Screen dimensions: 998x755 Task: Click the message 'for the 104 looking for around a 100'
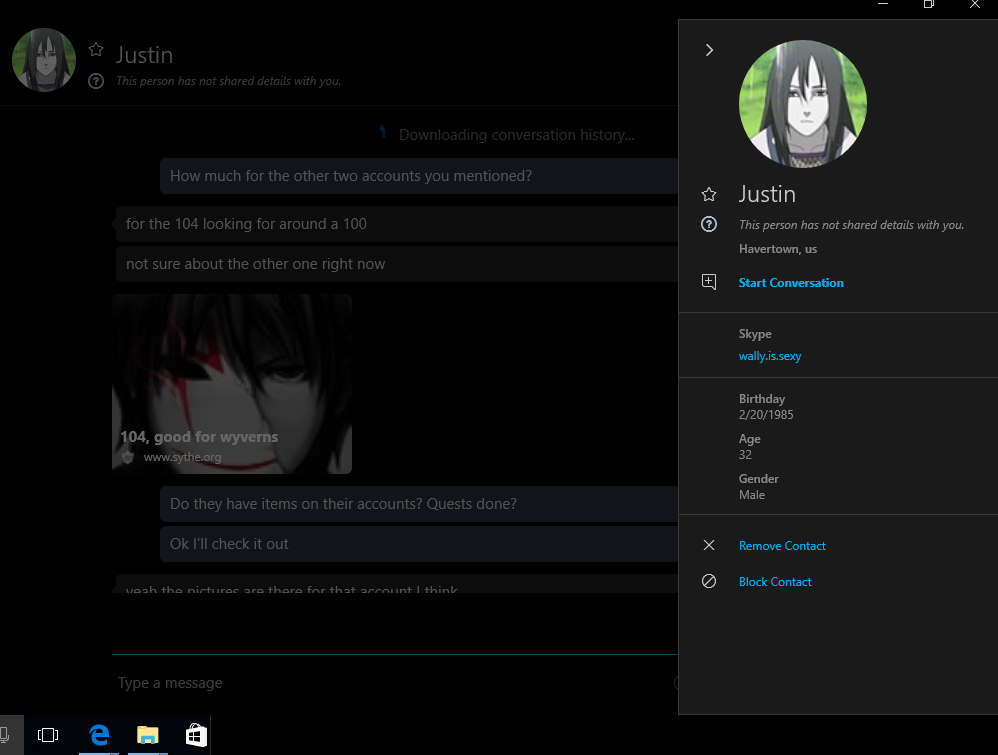click(397, 224)
